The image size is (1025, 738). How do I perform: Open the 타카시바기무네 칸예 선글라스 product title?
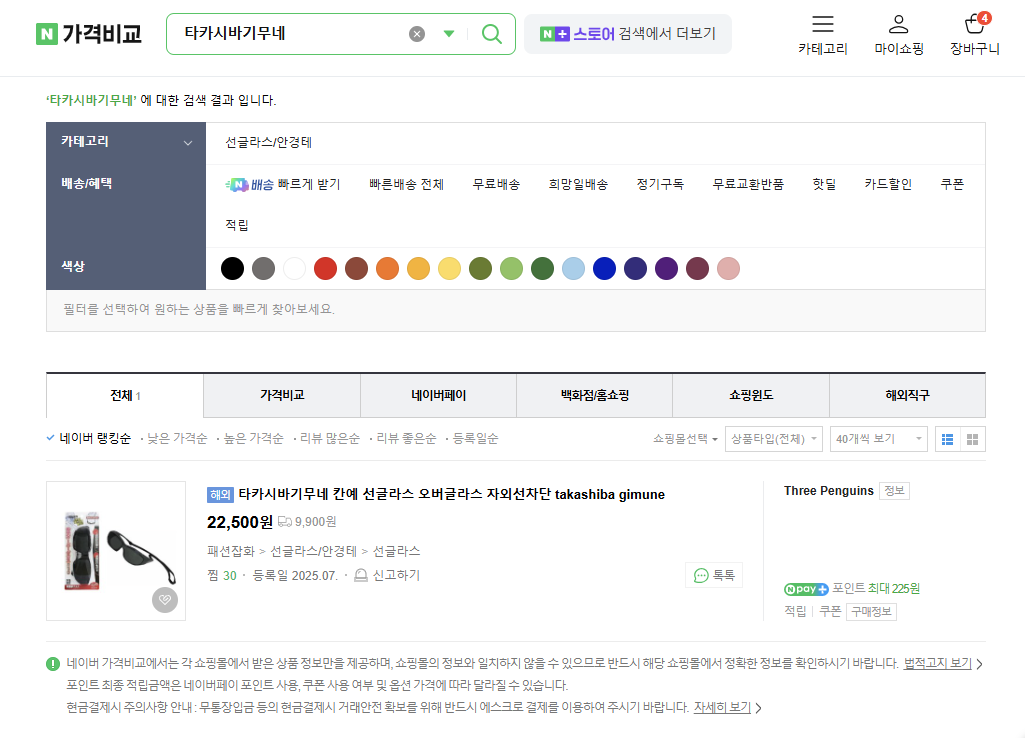[x=451, y=495]
